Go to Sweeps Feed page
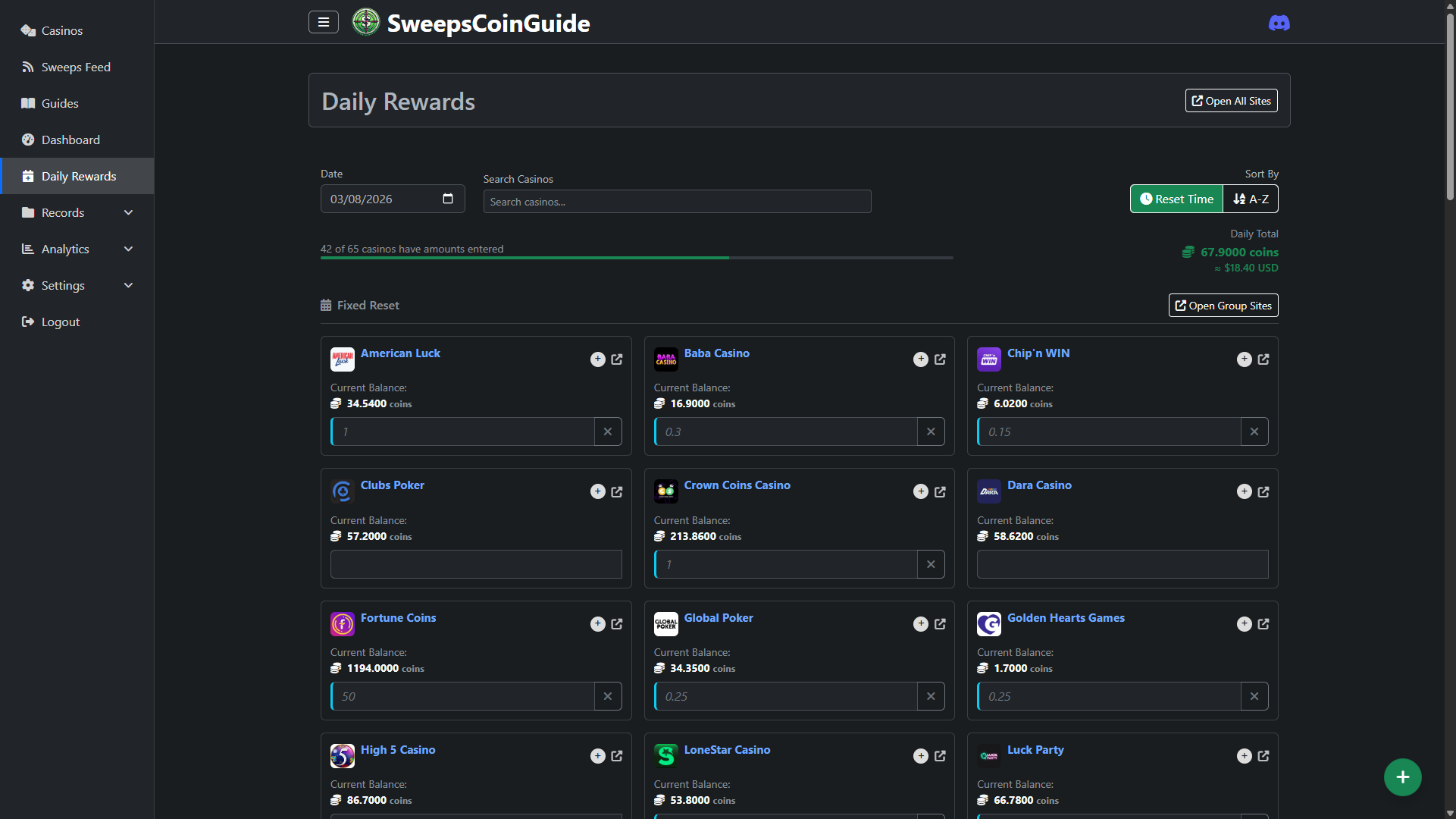 [76, 67]
